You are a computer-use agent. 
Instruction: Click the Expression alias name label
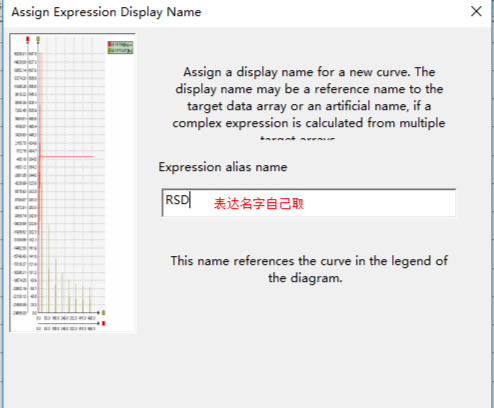coord(223,167)
